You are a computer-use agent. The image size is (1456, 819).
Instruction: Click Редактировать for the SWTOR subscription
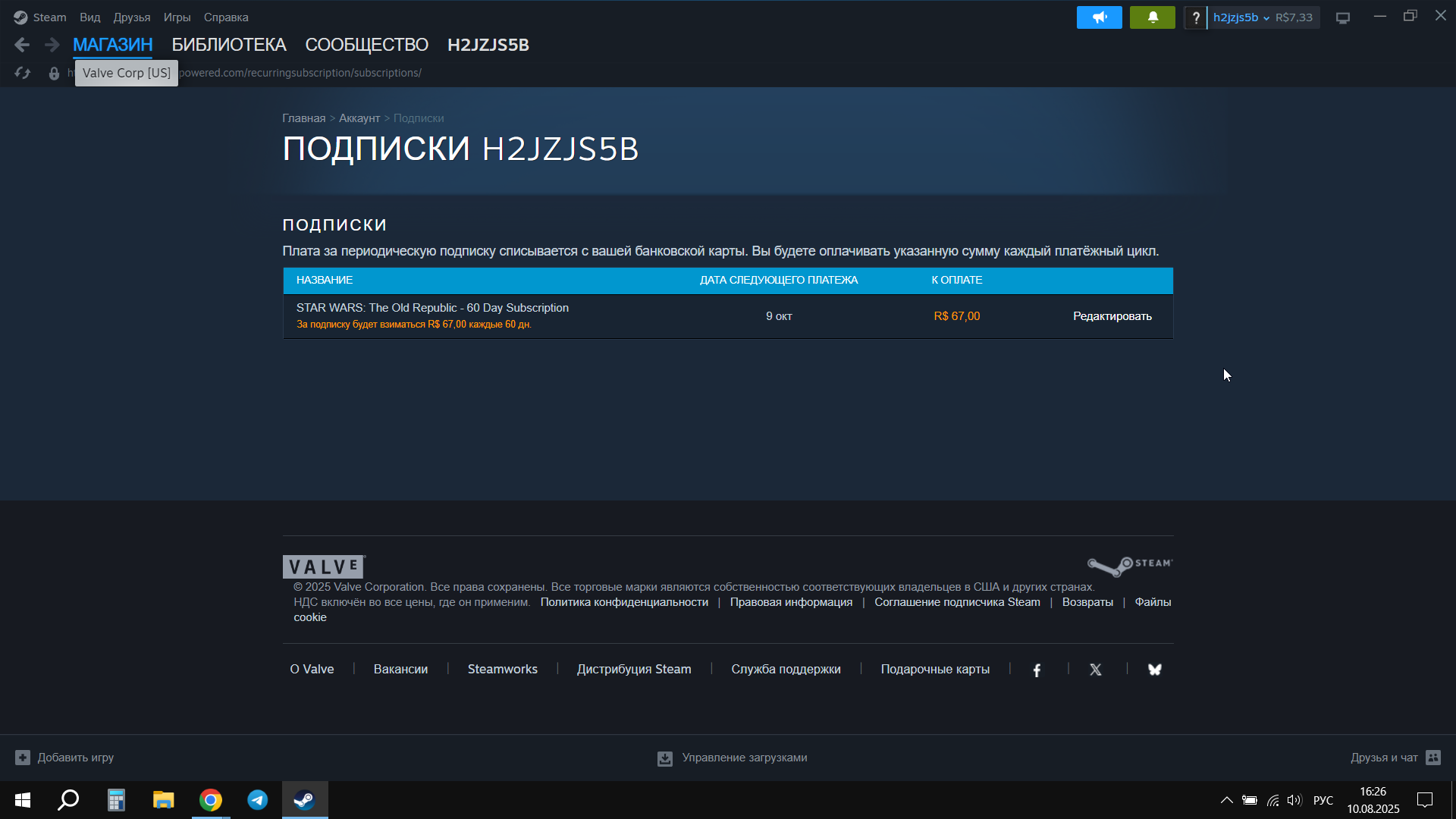[1112, 316]
